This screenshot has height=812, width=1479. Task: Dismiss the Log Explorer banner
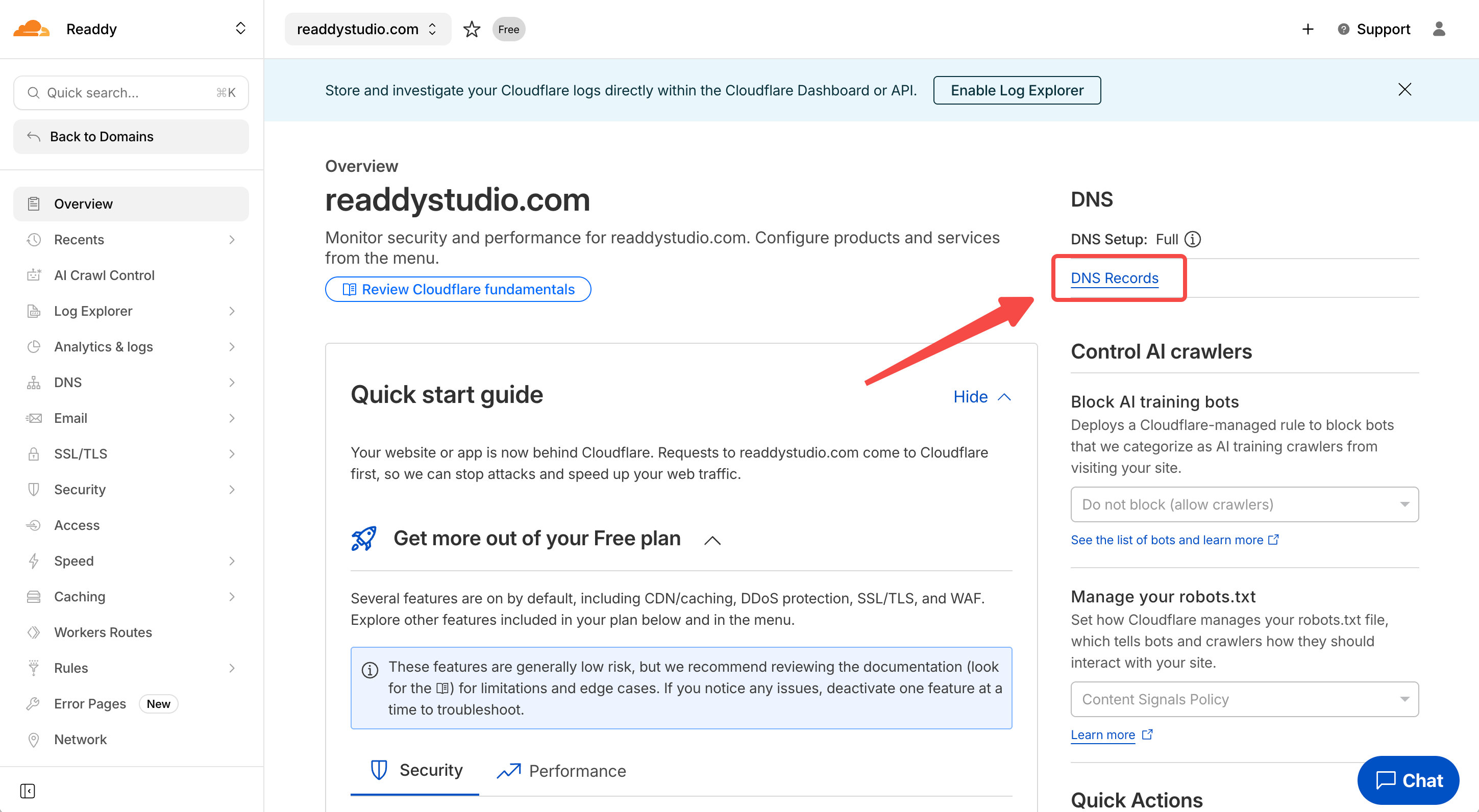pos(1404,90)
